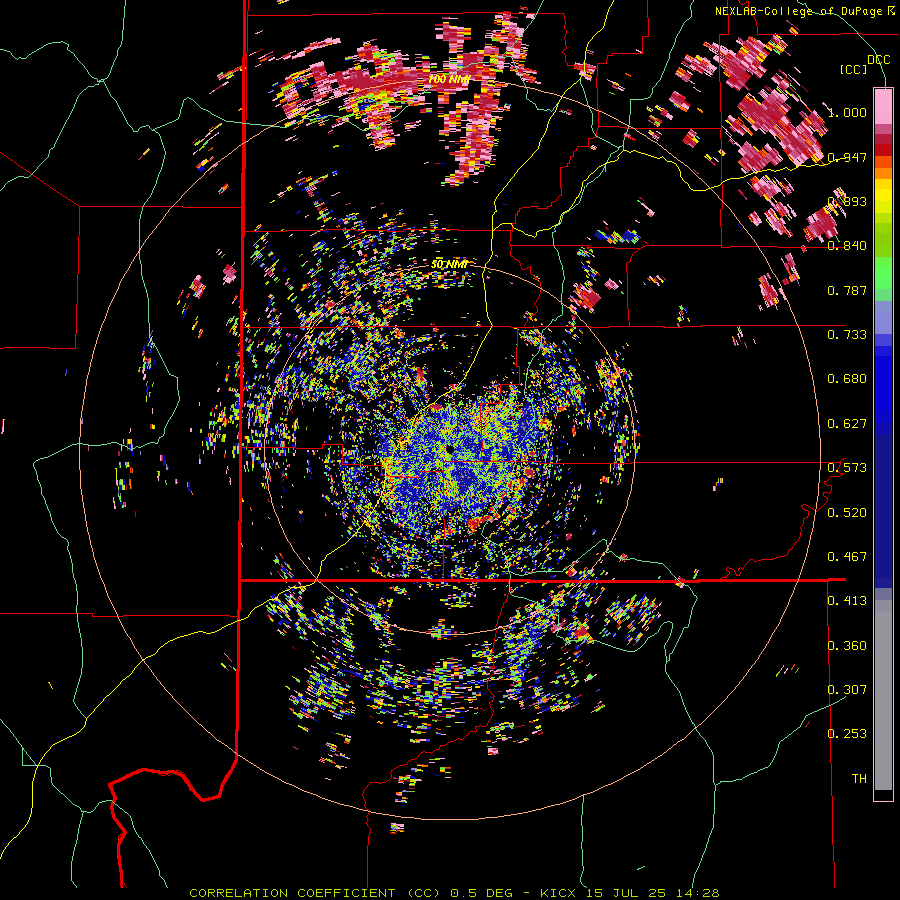Pick the gray segment of the color bar

(x=883, y=695)
